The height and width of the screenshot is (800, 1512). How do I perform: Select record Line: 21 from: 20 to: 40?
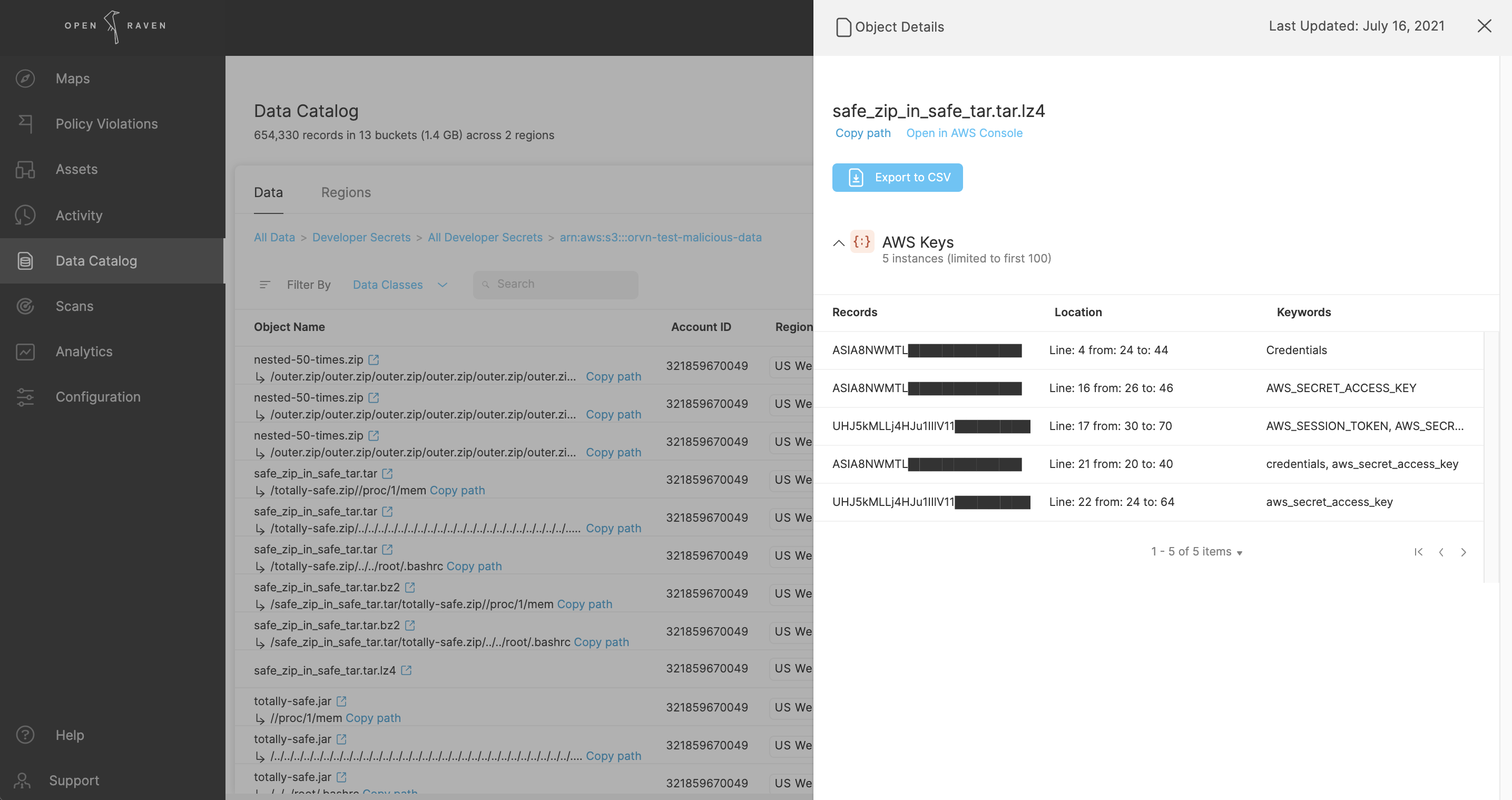click(x=1148, y=464)
